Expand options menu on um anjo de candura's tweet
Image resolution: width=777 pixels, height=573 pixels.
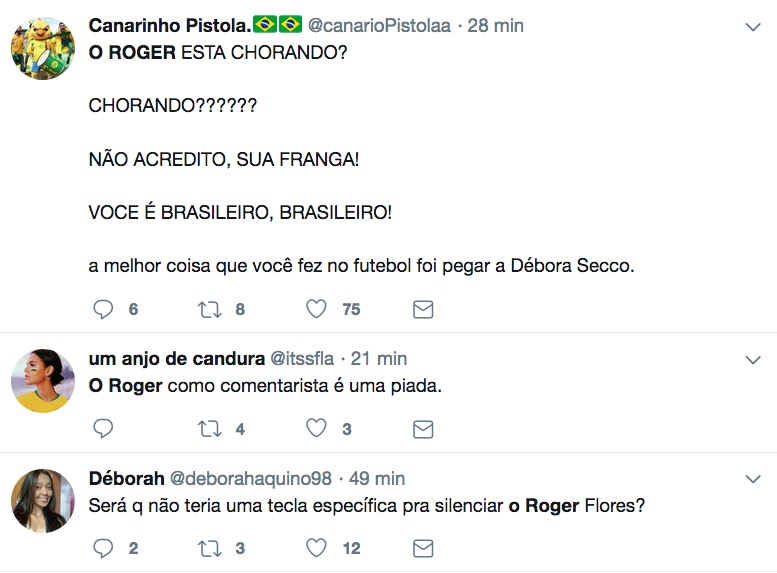[x=754, y=359]
